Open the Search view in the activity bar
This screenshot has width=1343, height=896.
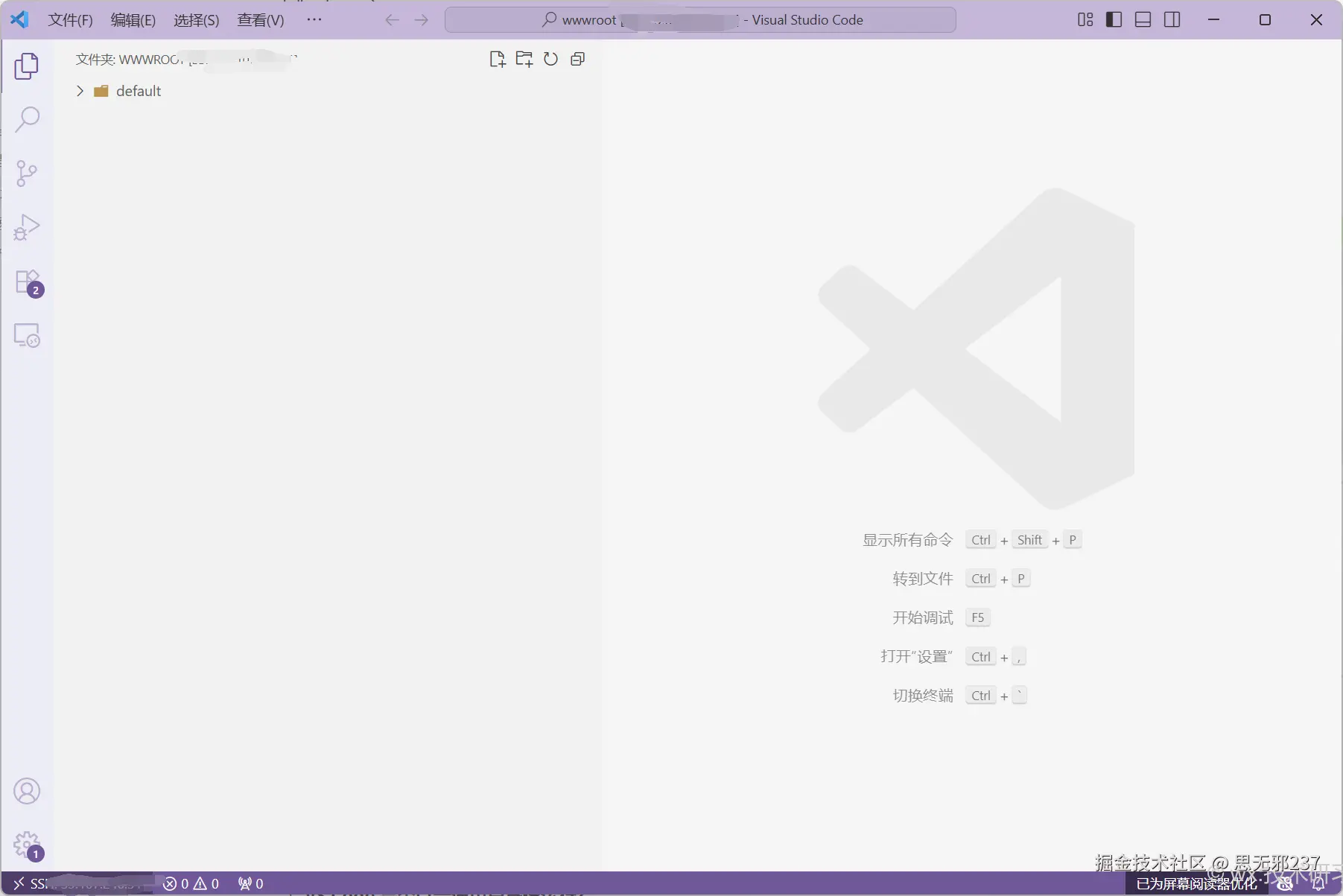click(27, 119)
